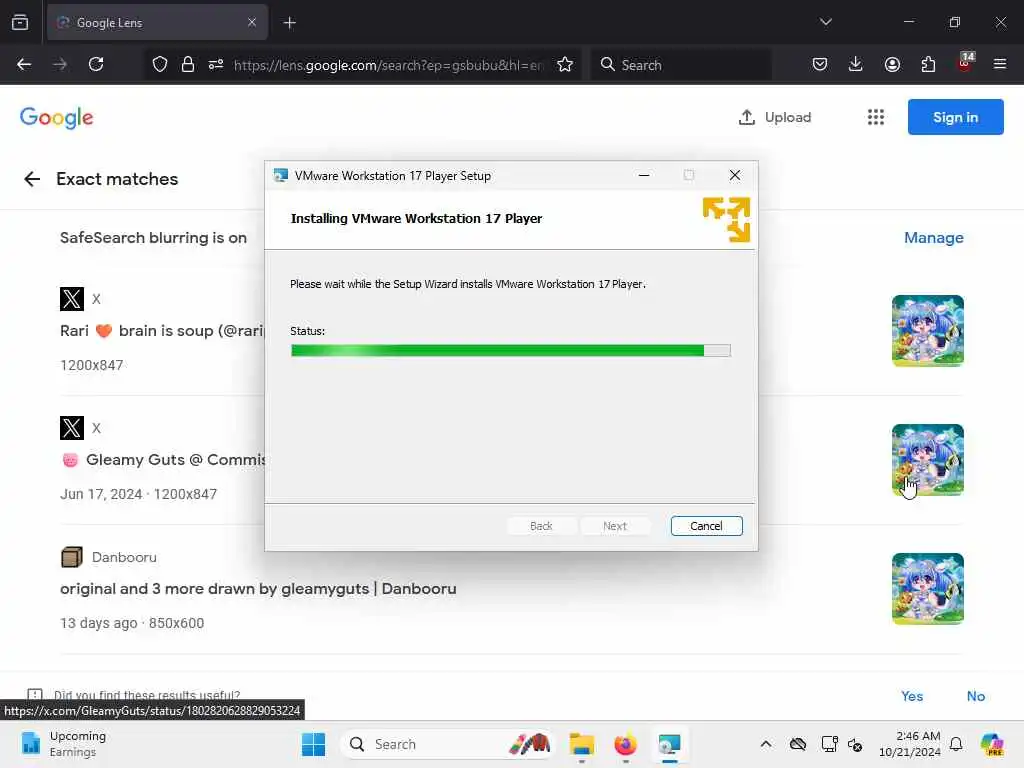Click the X logo on Gleamy Guts result
The height and width of the screenshot is (768, 1024).
[x=72, y=428]
